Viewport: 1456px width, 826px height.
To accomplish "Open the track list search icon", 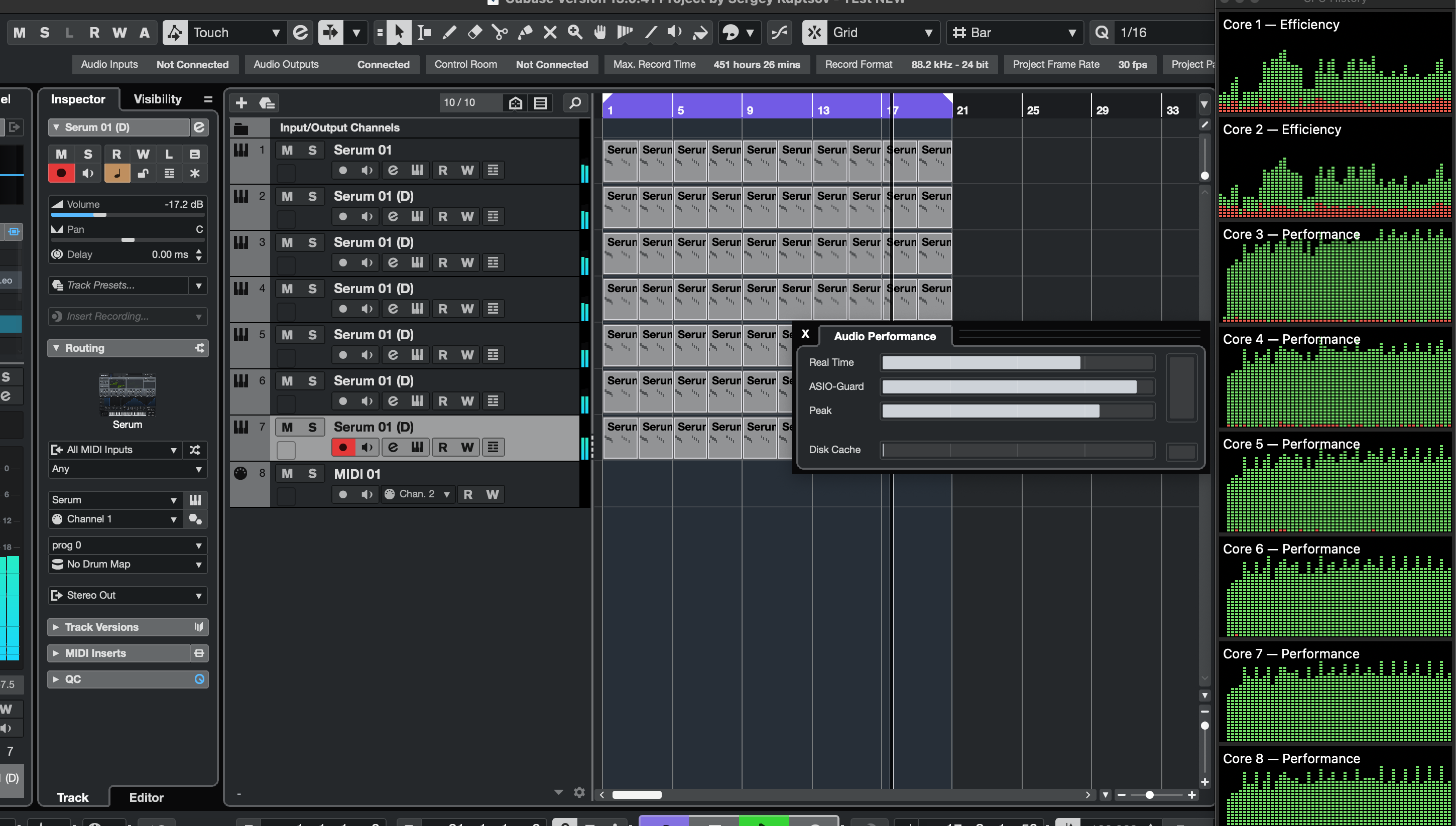I will point(575,103).
